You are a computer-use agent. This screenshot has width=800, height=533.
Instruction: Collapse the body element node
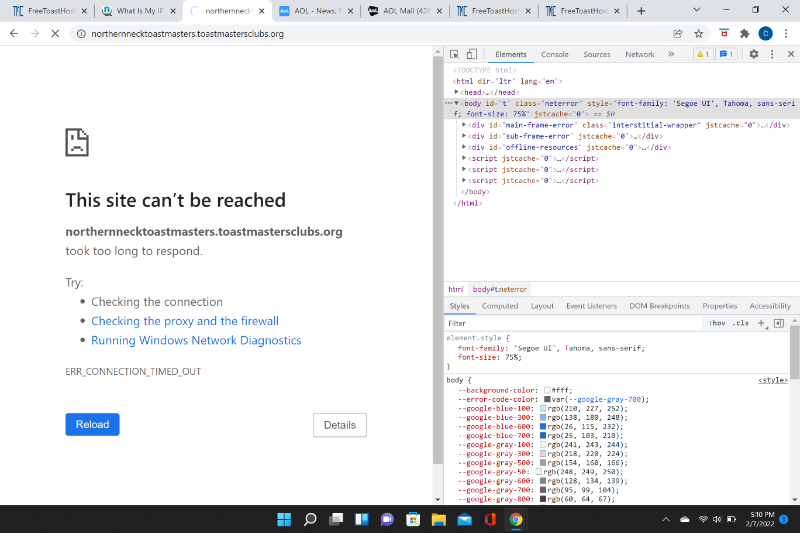tap(457, 103)
